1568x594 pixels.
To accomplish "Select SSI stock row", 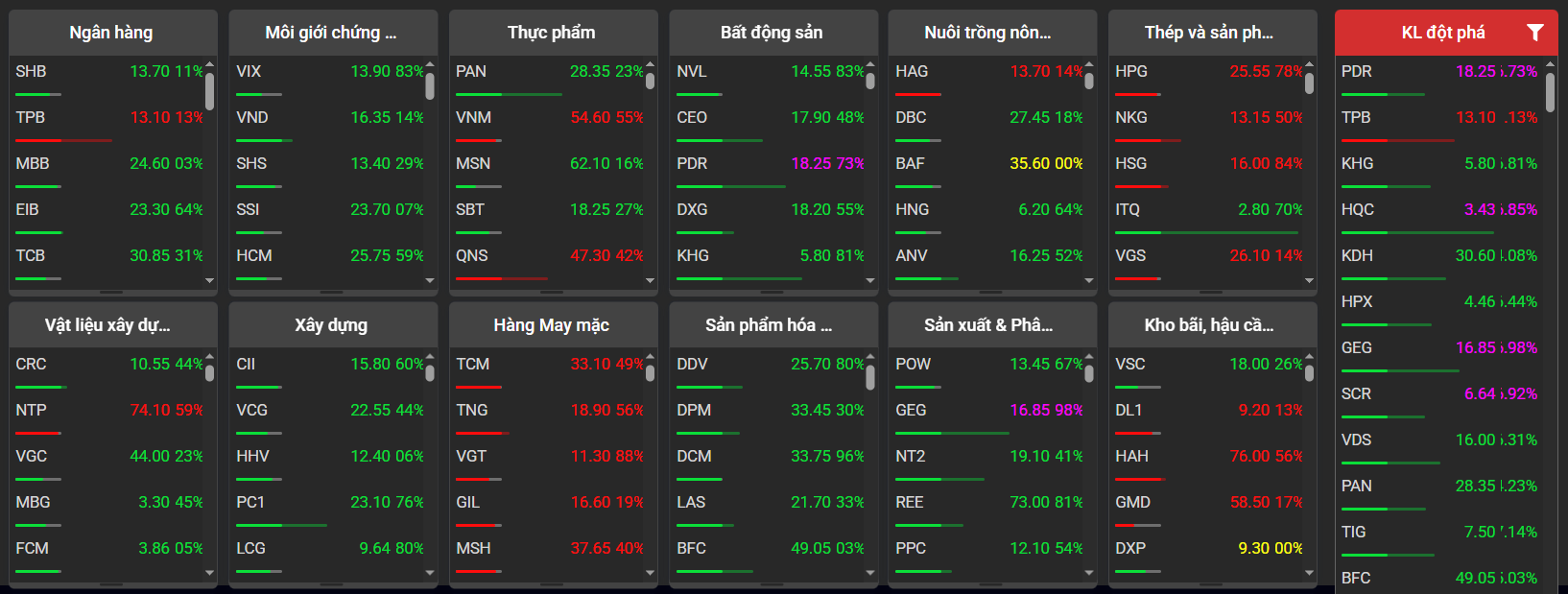I will (328, 215).
